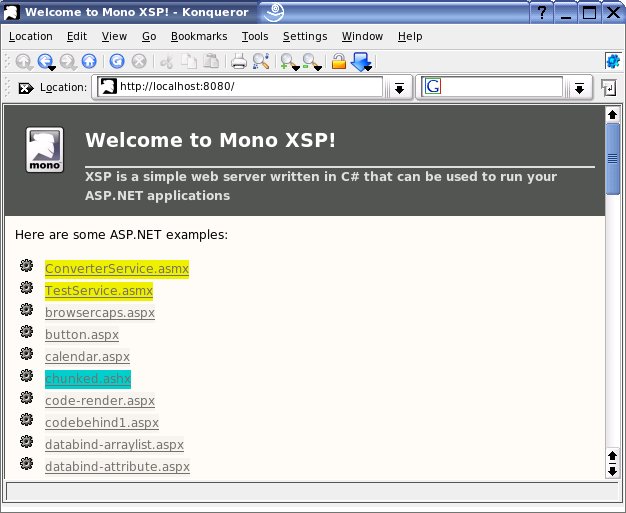
Task: Go to the Home page icon
Action: 89,61
